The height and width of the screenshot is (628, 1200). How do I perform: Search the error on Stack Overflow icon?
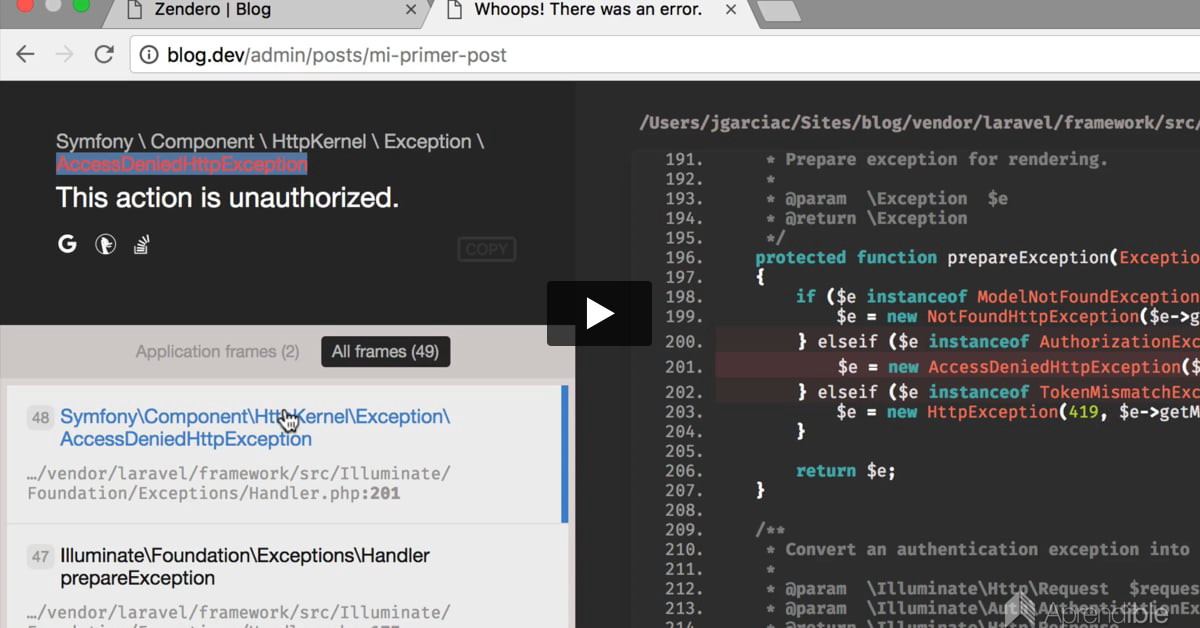tap(142, 244)
